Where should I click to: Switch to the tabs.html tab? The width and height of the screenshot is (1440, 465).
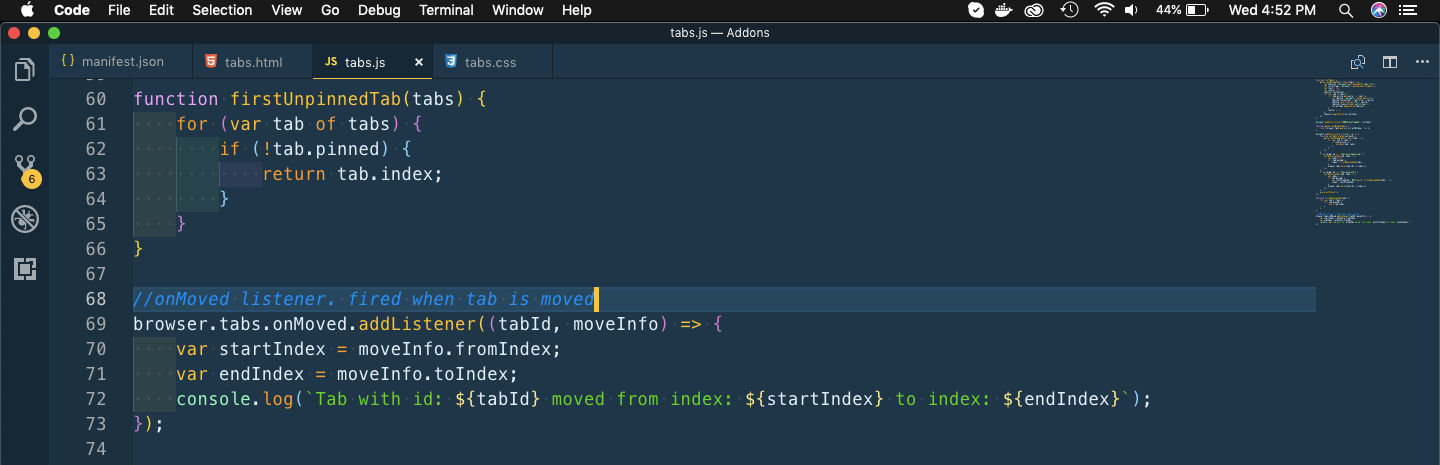(x=254, y=62)
